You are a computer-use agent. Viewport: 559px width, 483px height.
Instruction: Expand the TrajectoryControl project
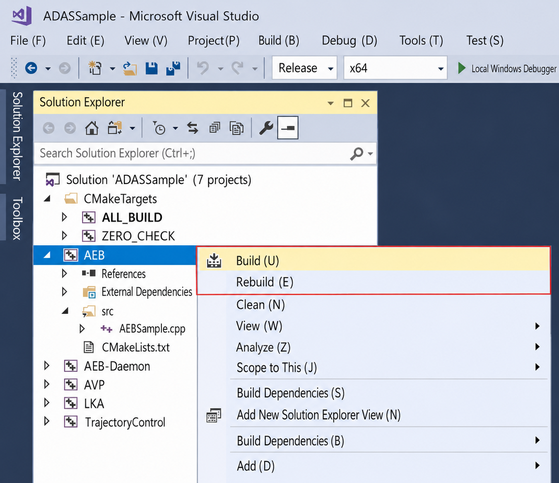[47, 421]
